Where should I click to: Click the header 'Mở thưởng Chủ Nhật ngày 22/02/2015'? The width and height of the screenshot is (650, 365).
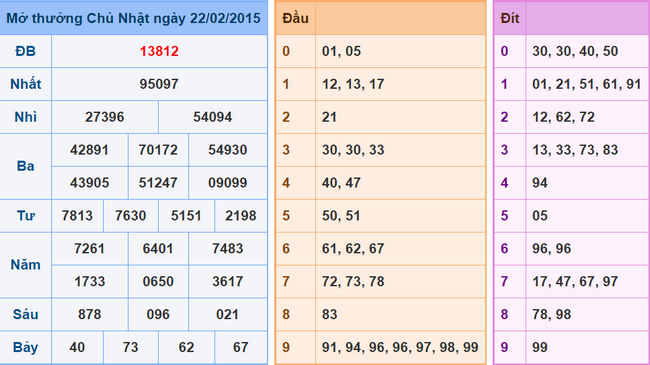(x=133, y=18)
